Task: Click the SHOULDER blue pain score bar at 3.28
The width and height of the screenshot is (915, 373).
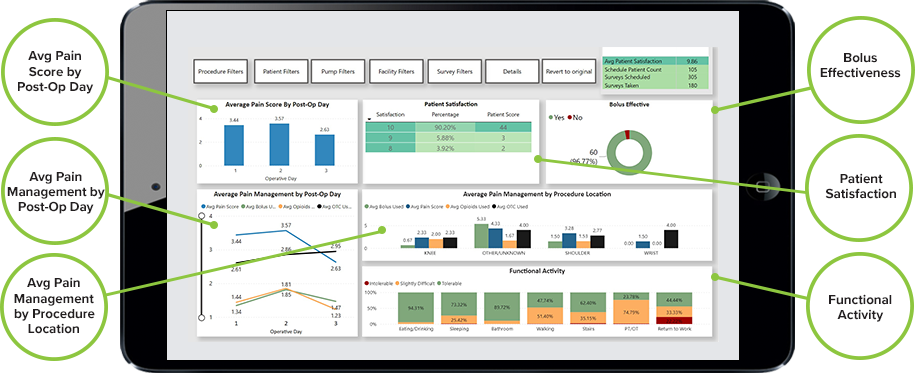Action: pos(569,241)
